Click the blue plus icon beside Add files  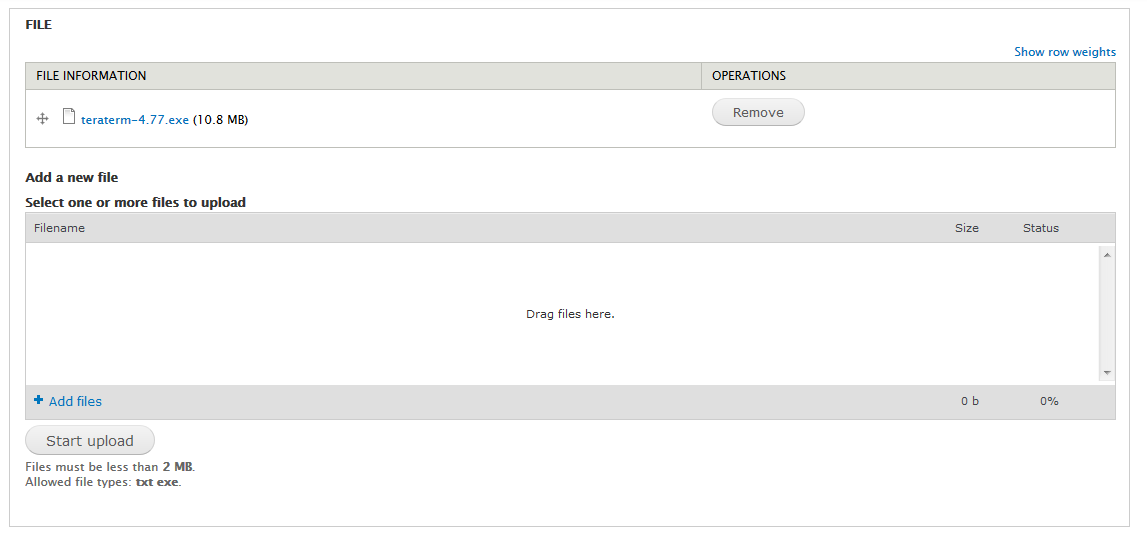(x=39, y=400)
